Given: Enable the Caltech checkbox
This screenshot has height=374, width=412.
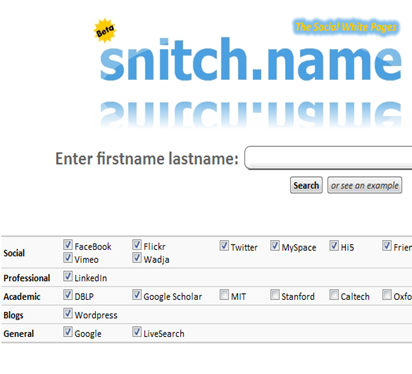Looking at the screenshot, I should [334, 295].
